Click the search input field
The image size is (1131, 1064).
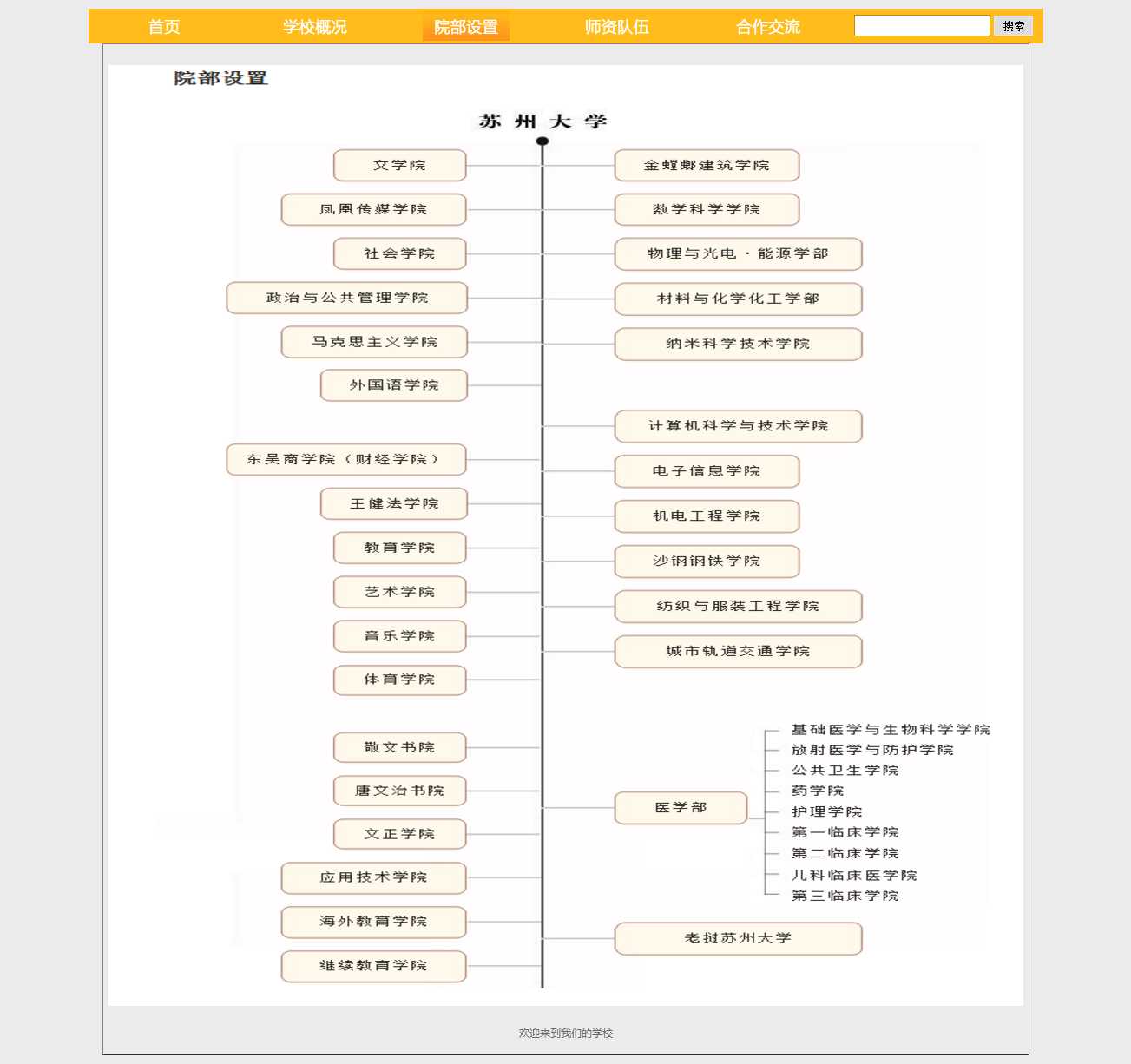(x=921, y=26)
